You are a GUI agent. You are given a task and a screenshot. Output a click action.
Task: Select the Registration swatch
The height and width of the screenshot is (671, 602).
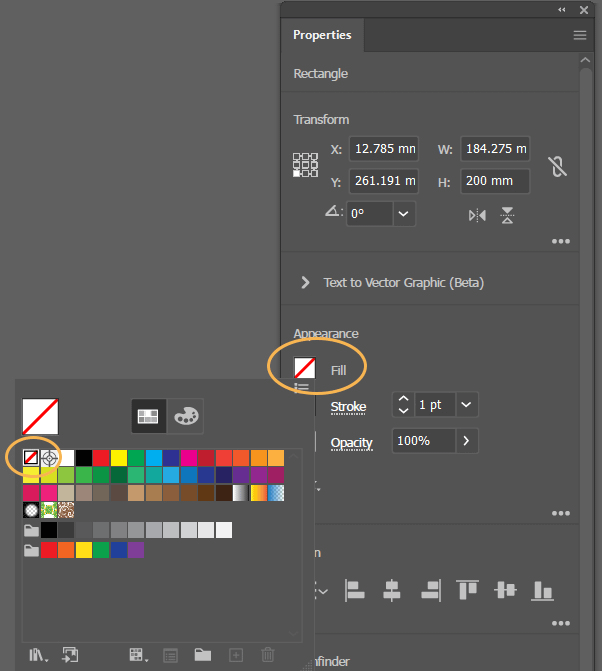tap(49, 458)
